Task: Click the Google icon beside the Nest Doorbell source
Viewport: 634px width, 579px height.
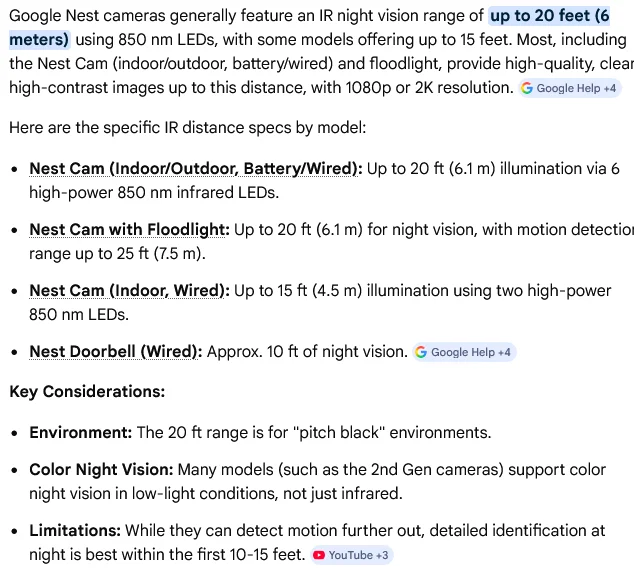Action: (x=422, y=352)
